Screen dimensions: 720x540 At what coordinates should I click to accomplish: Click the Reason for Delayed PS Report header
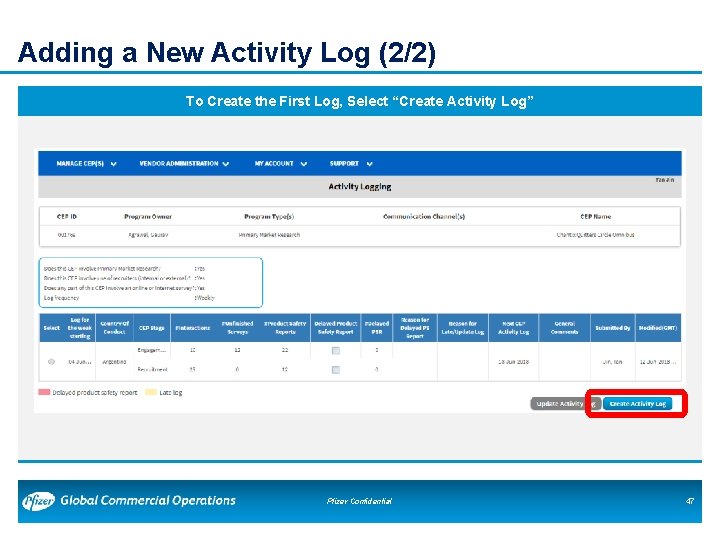[x=415, y=328]
